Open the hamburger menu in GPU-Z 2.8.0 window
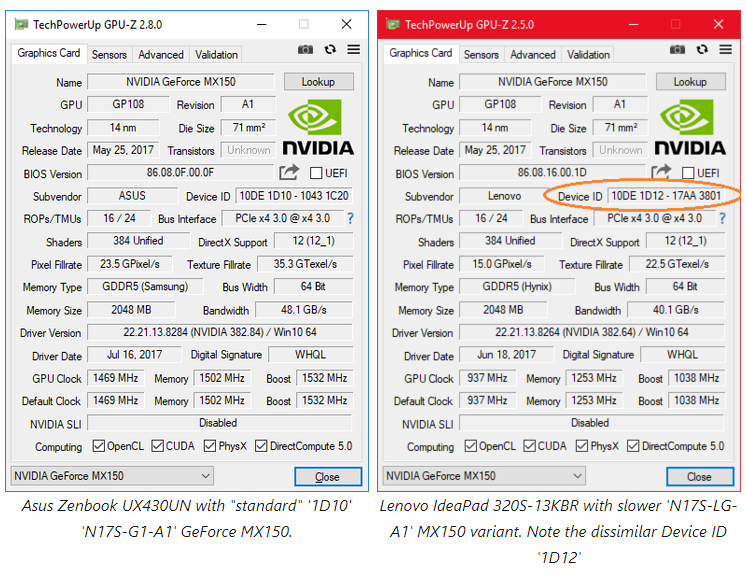This screenshot has height=583, width=746. point(353,49)
